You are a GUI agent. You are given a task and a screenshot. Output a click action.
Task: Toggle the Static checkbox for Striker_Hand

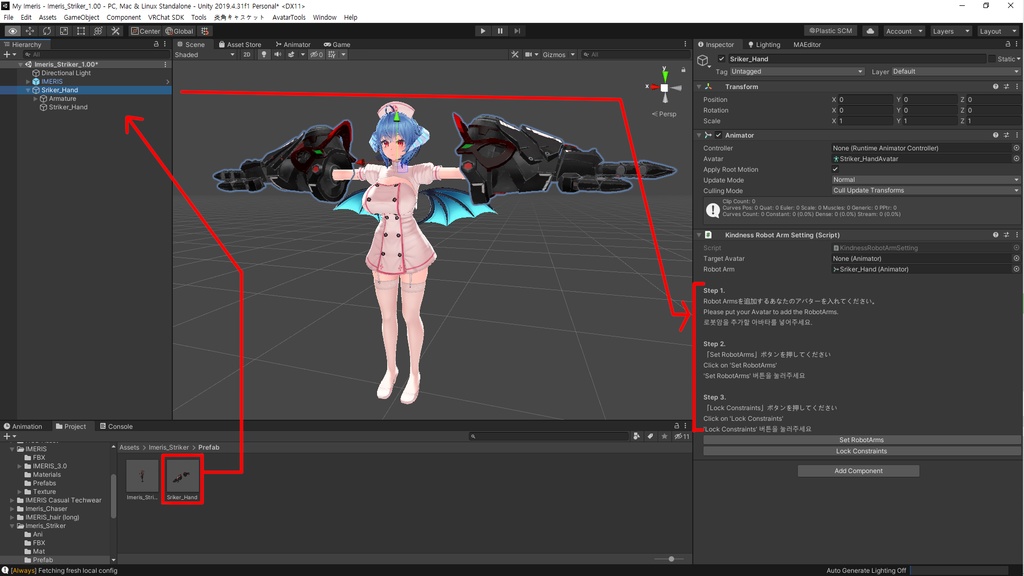coord(992,59)
